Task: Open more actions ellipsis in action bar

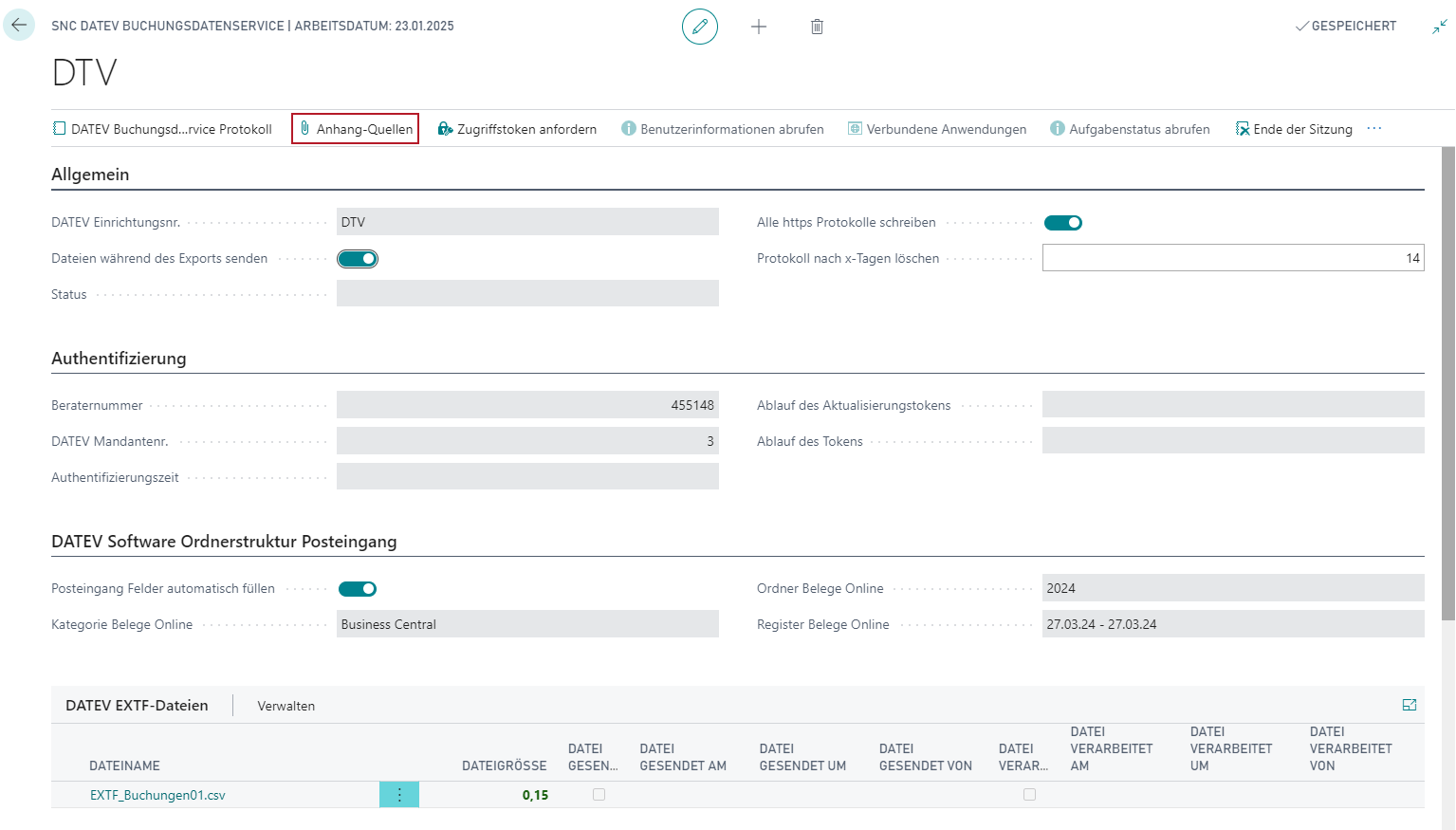Action: point(1373,129)
